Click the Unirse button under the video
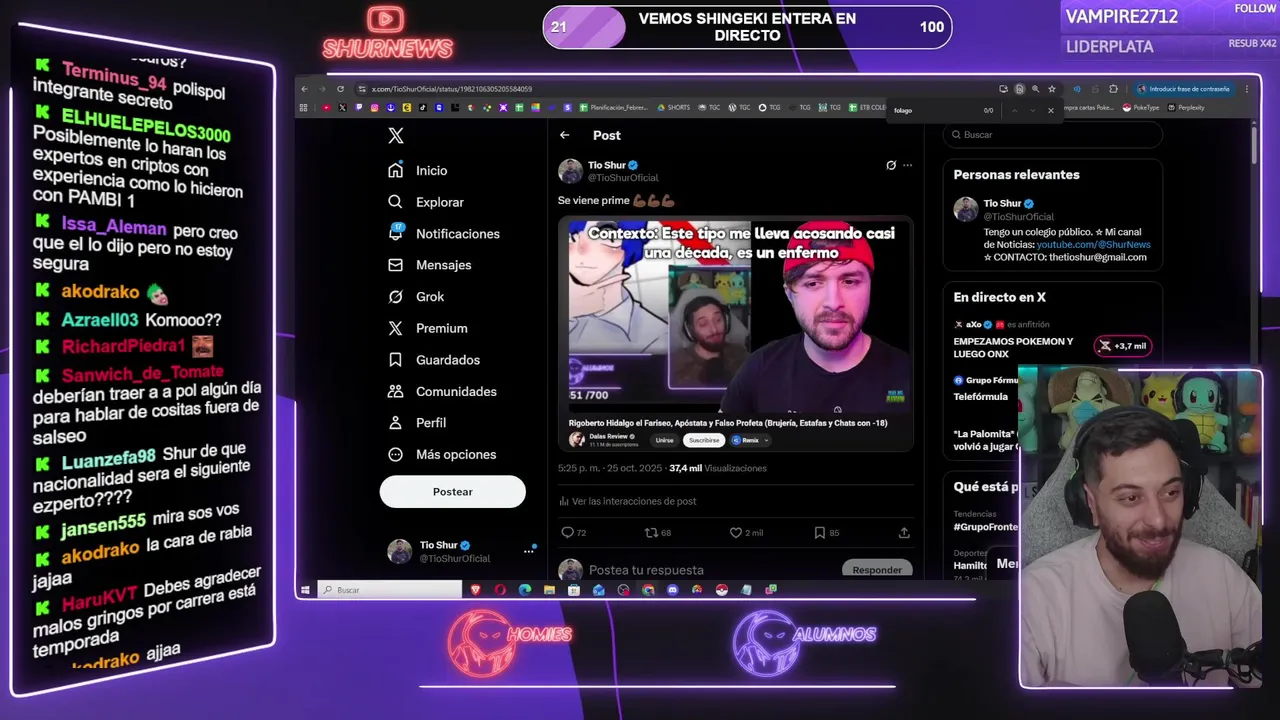 point(664,440)
